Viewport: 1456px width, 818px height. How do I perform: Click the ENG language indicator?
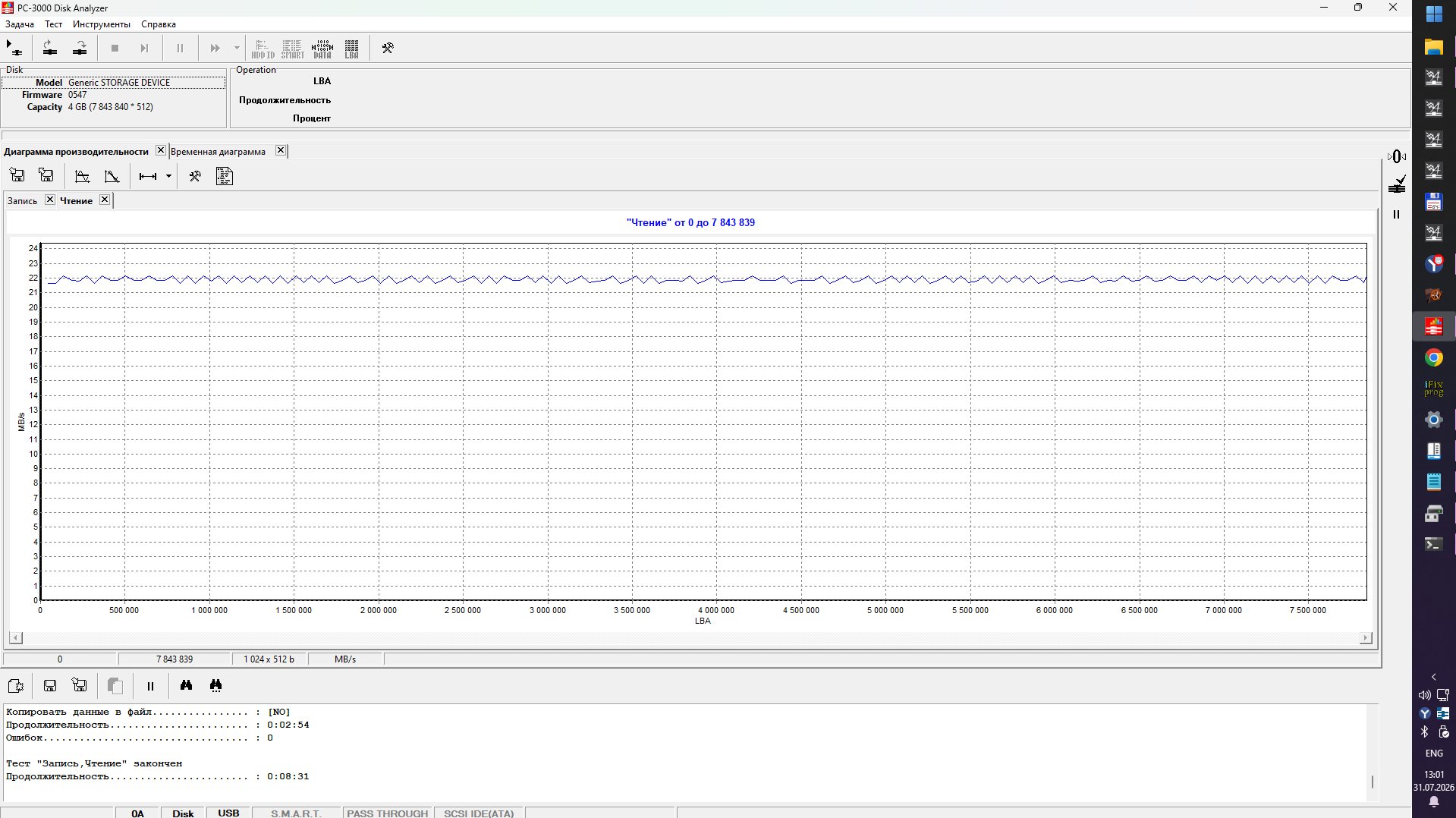point(1433,754)
